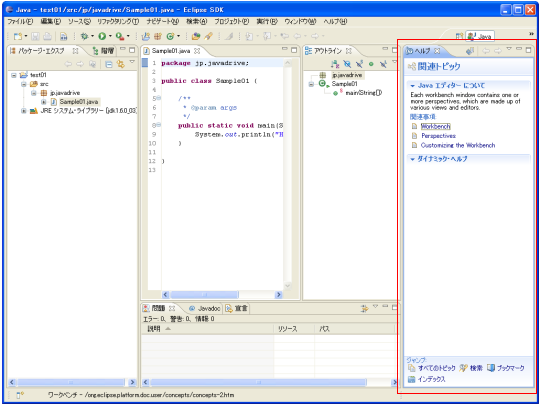Toggle Sort in the Outline toolbar
The image size is (540, 405).
335,64
